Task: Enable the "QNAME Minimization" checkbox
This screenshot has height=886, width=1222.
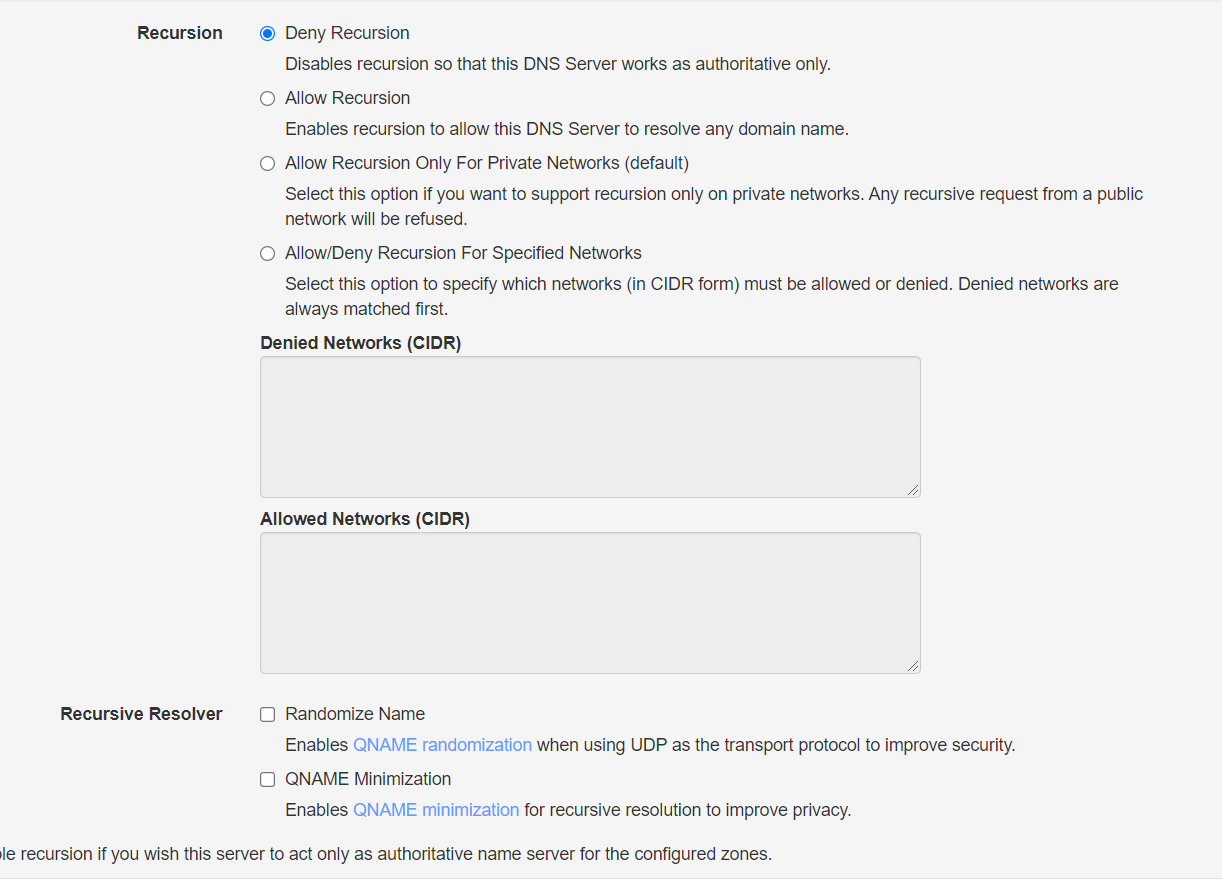Action: (x=267, y=779)
